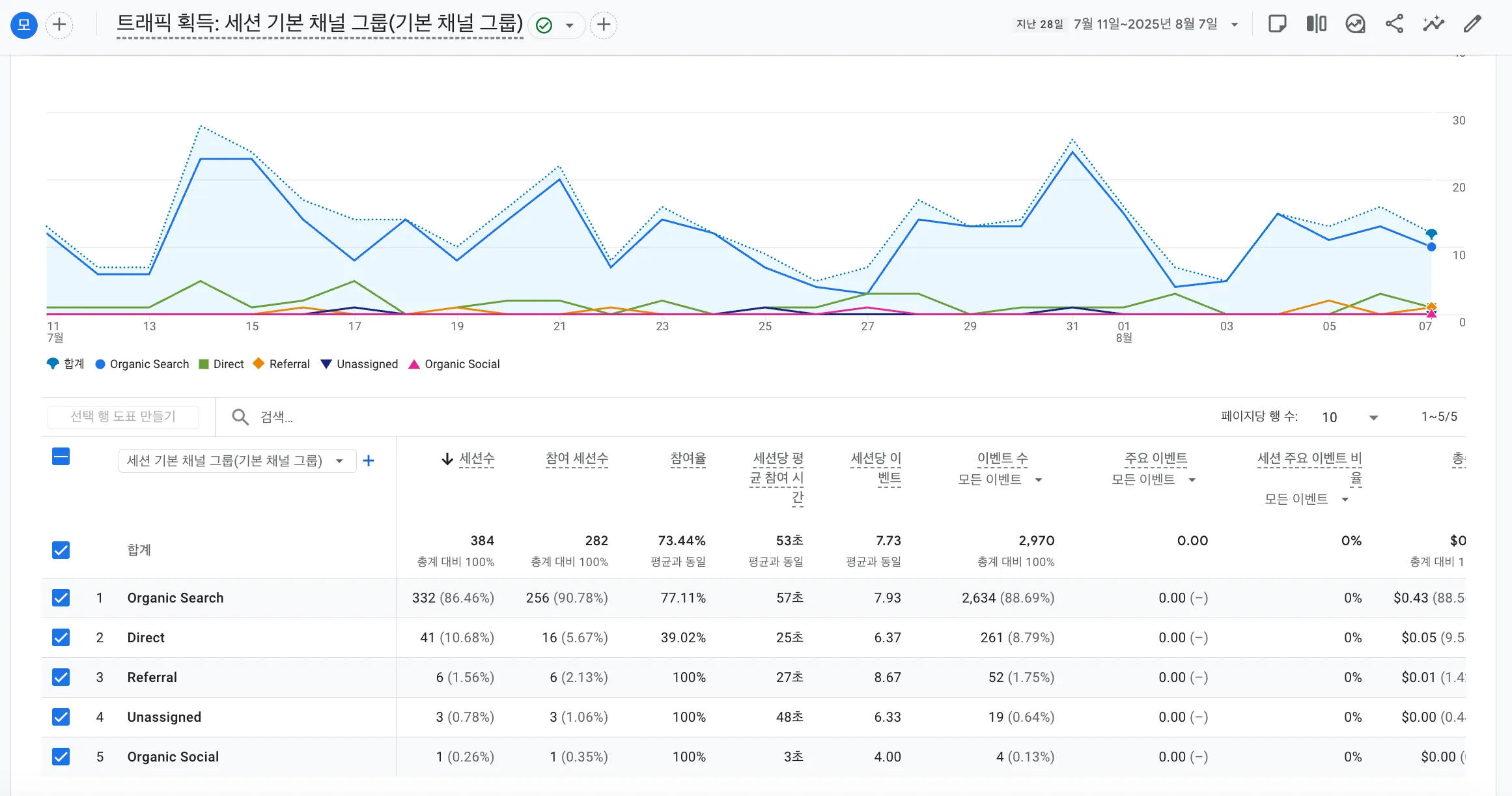Click the 332 (86.46%) sessions cell
Screen dimensions: 1512x796
(453, 598)
